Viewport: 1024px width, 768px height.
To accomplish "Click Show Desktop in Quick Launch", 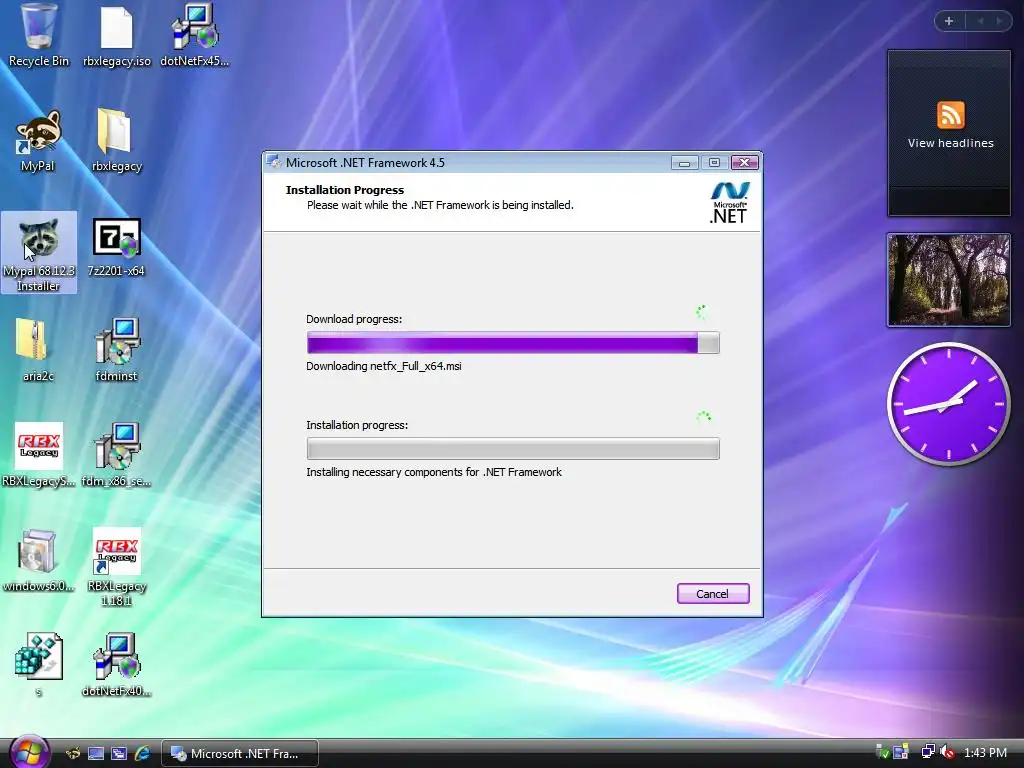I will (96, 754).
